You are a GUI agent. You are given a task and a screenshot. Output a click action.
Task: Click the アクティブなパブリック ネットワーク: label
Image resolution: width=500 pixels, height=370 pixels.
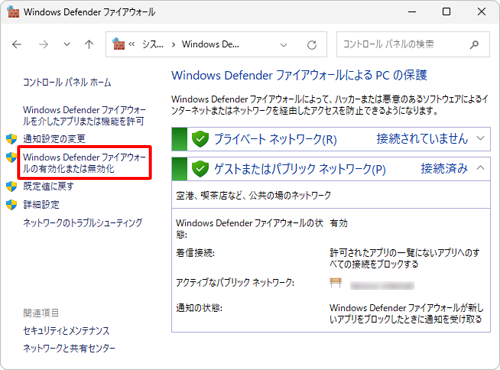235,283
